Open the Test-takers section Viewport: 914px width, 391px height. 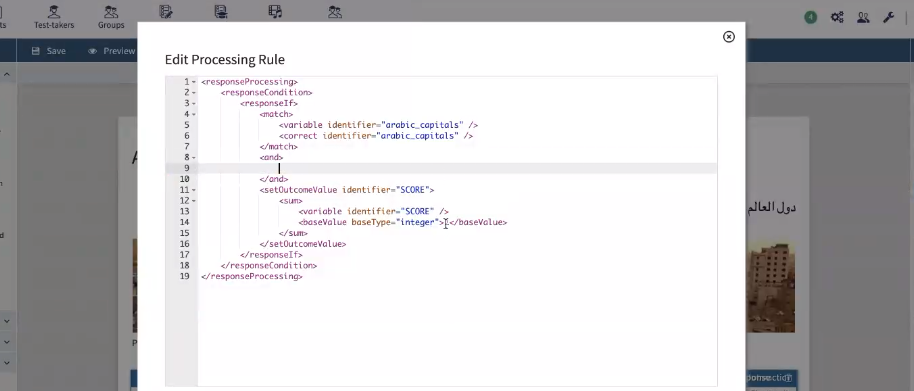pyautogui.click(x=54, y=17)
